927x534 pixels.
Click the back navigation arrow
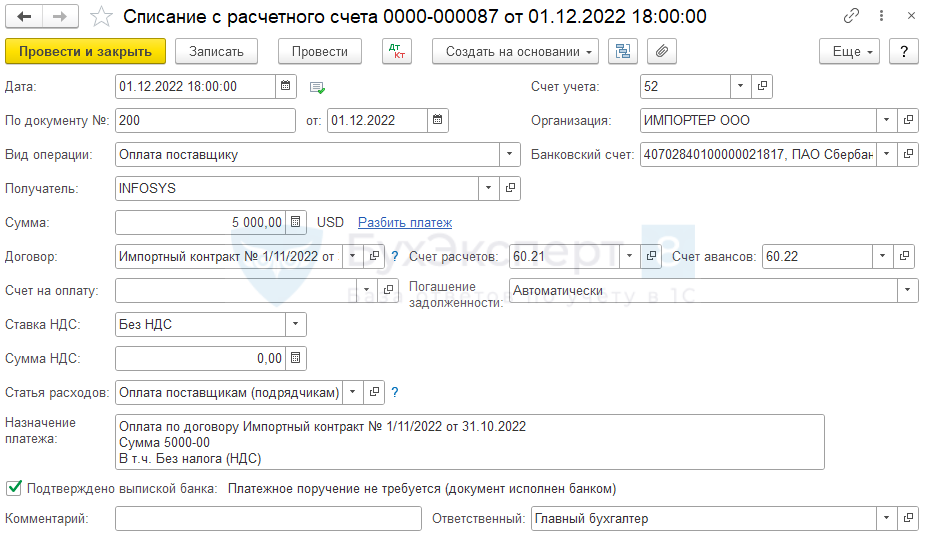point(24,16)
